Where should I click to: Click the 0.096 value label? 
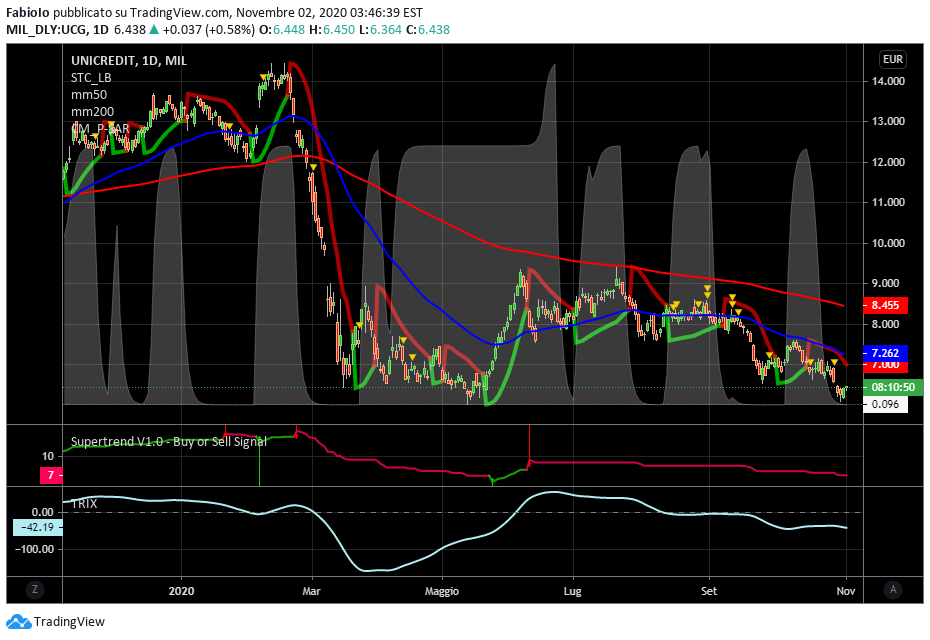[x=885, y=405]
